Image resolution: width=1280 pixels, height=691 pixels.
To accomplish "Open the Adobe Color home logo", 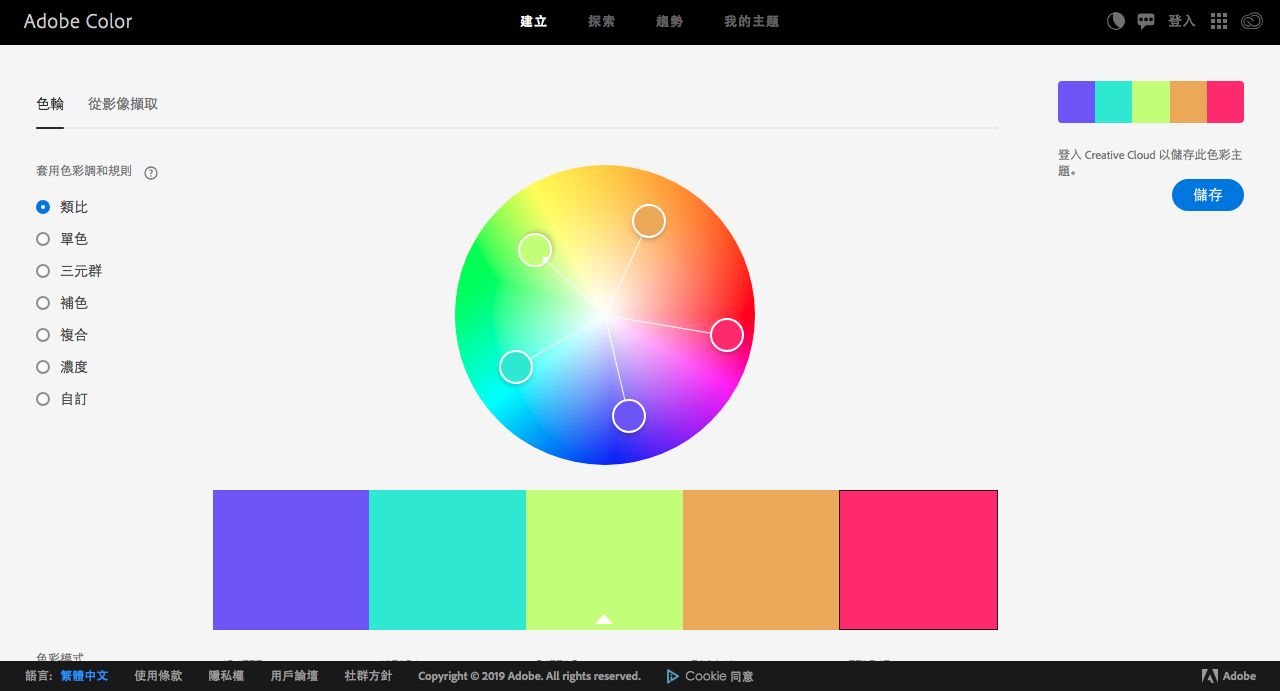I will pos(78,21).
